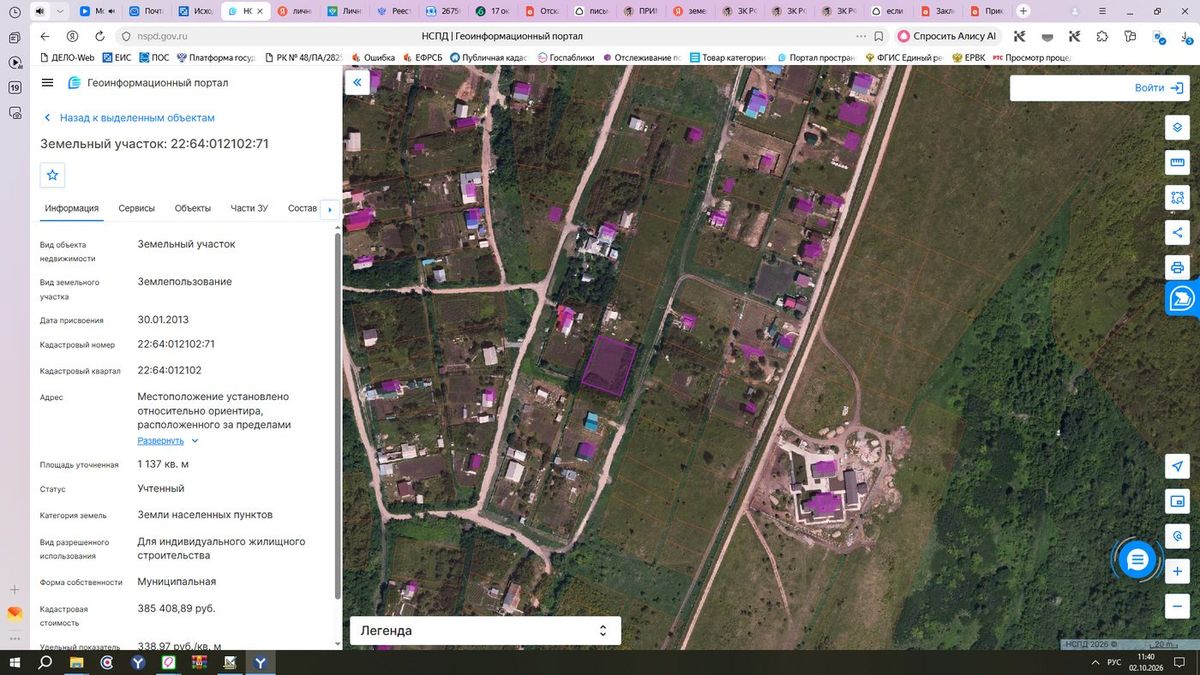Add parcel to favorites with star
The image size is (1200, 675).
coord(53,175)
